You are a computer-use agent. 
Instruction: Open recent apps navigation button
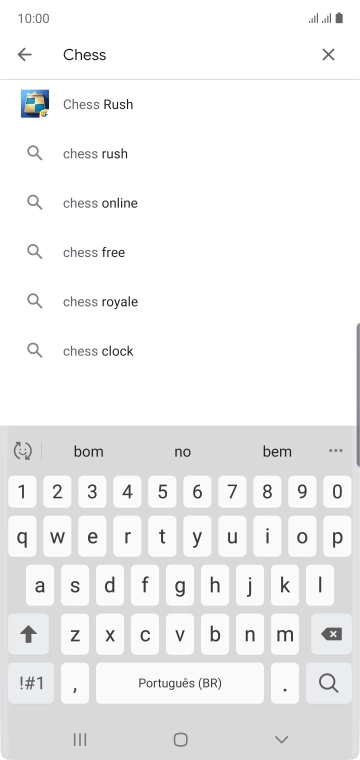pos(80,740)
